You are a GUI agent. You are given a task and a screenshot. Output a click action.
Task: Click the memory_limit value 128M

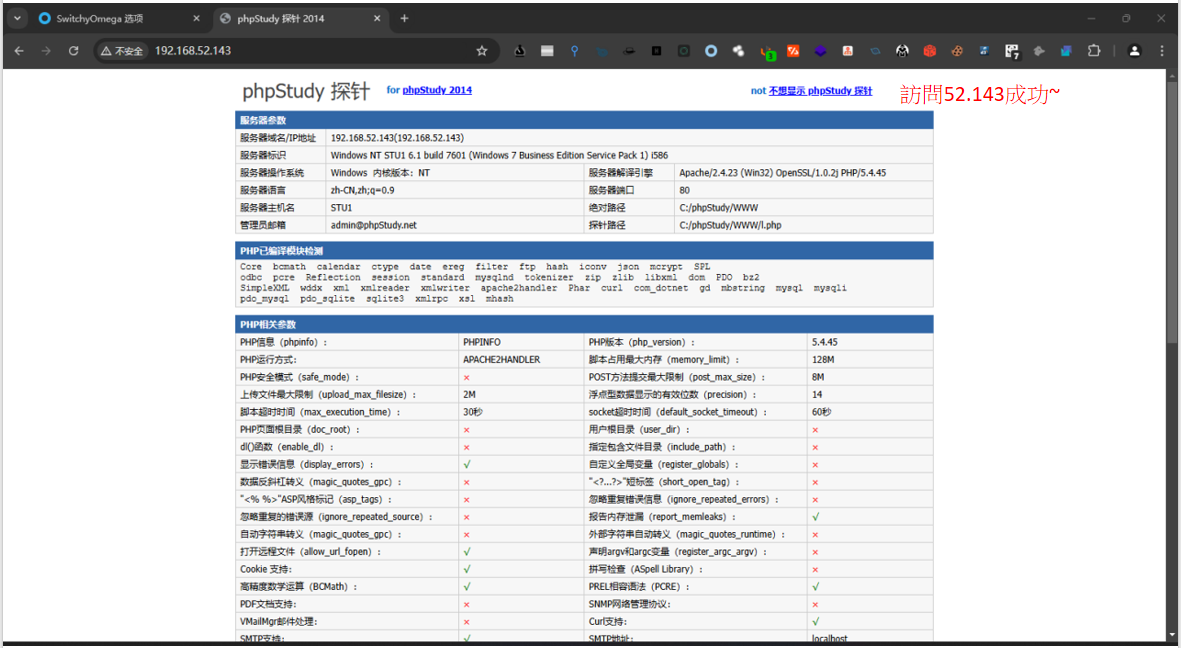coord(823,359)
